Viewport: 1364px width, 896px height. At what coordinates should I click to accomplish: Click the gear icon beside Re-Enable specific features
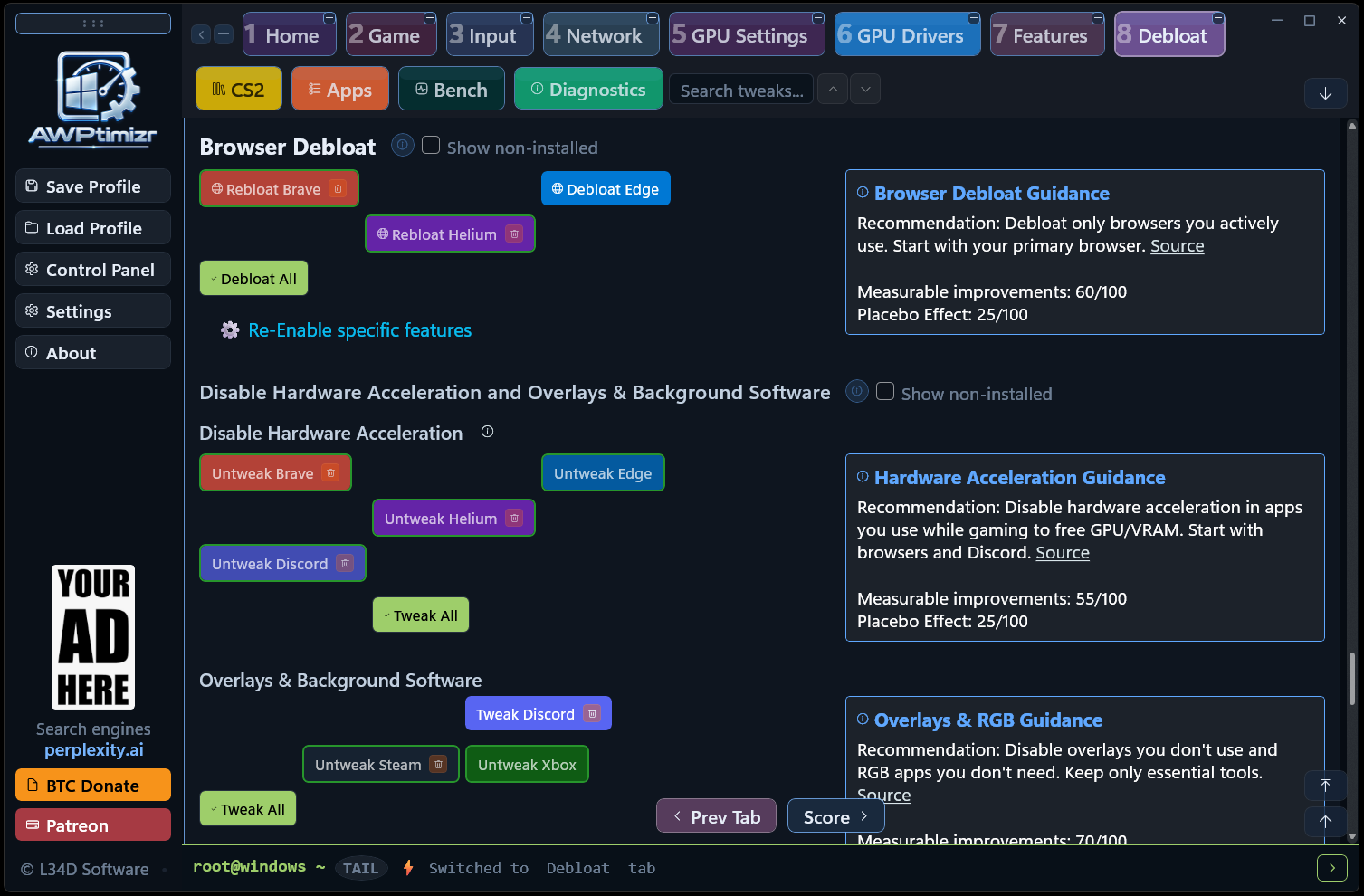click(x=230, y=330)
